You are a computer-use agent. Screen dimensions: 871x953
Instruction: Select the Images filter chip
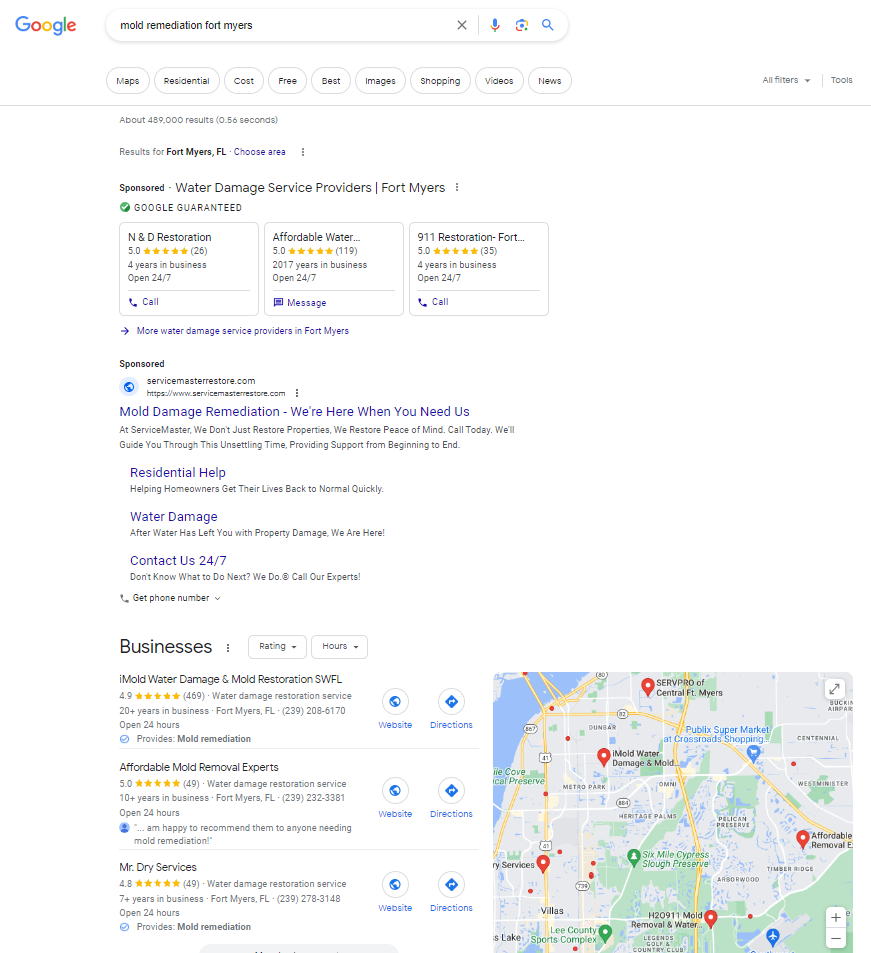[380, 81]
